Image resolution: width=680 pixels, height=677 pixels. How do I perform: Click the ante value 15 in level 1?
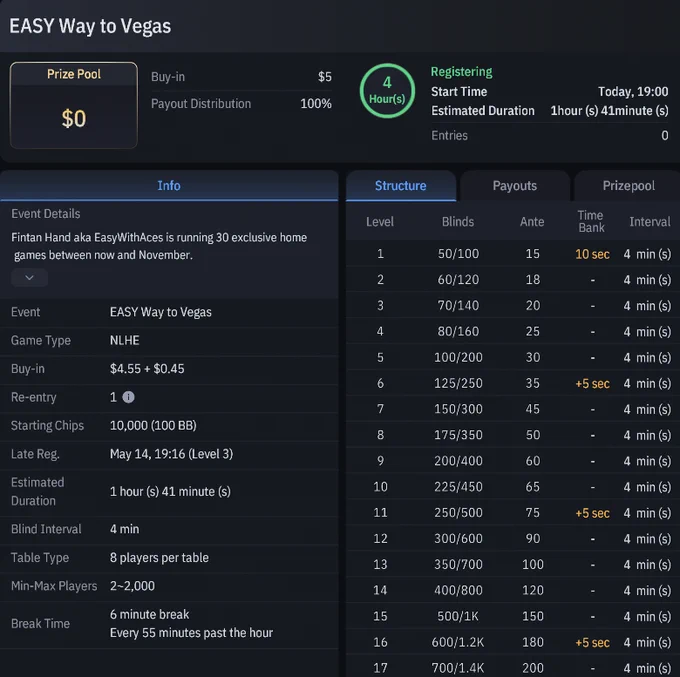pos(533,253)
